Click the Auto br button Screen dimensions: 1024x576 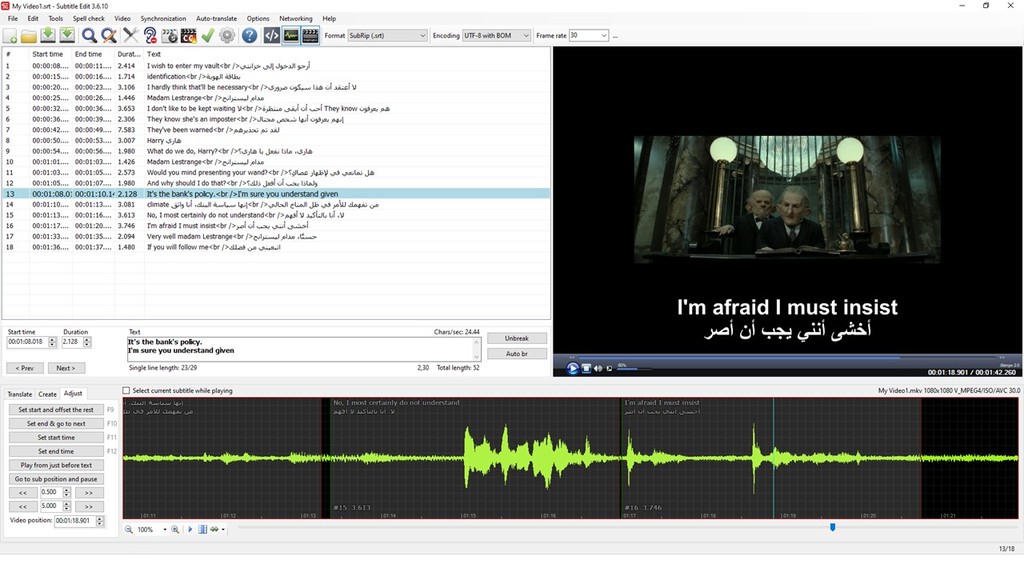click(x=517, y=354)
